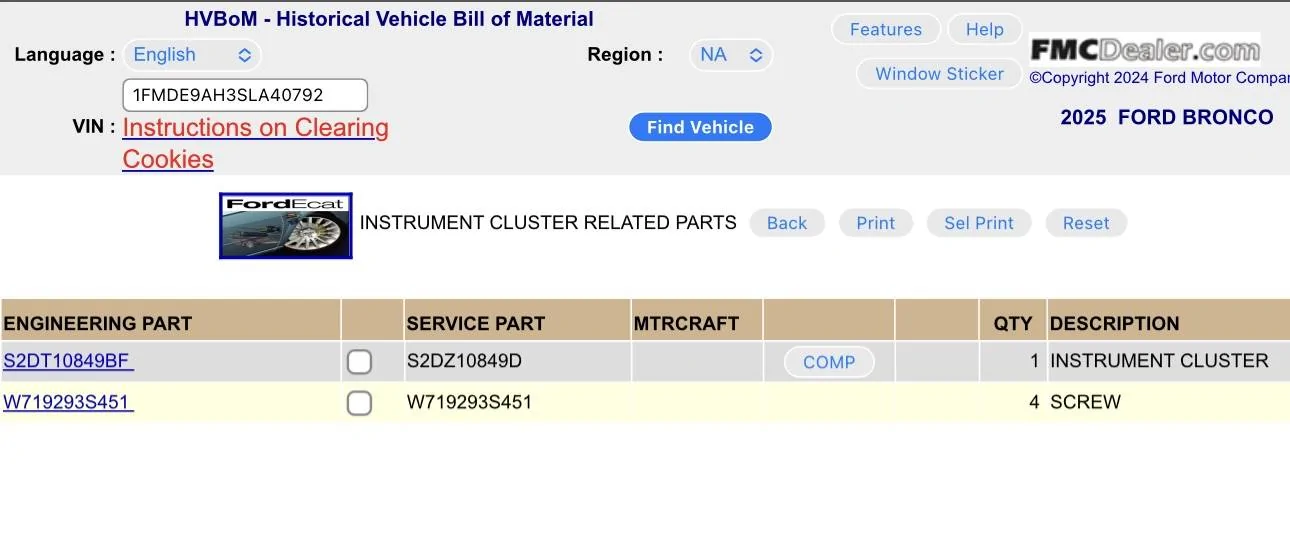Click the Find Vehicle button

700,127
